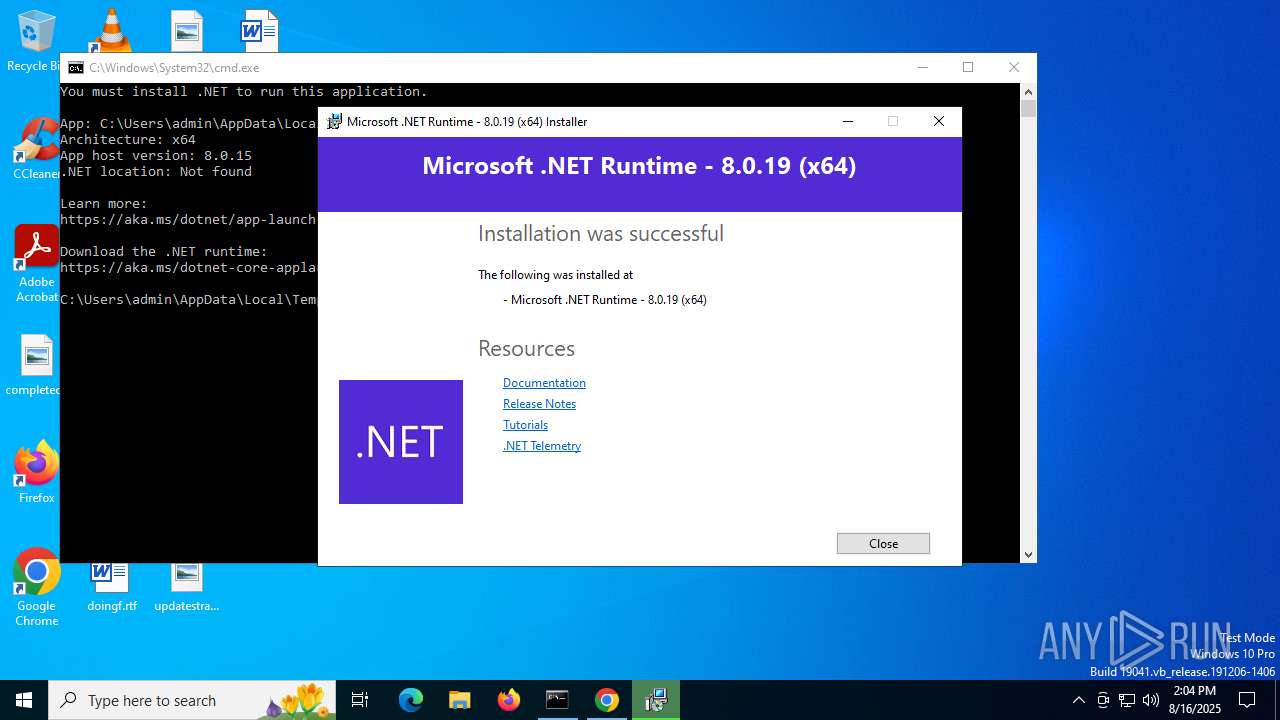
Task: Select the Recycle Bin desktop icon
Action: tap(36, 42)
